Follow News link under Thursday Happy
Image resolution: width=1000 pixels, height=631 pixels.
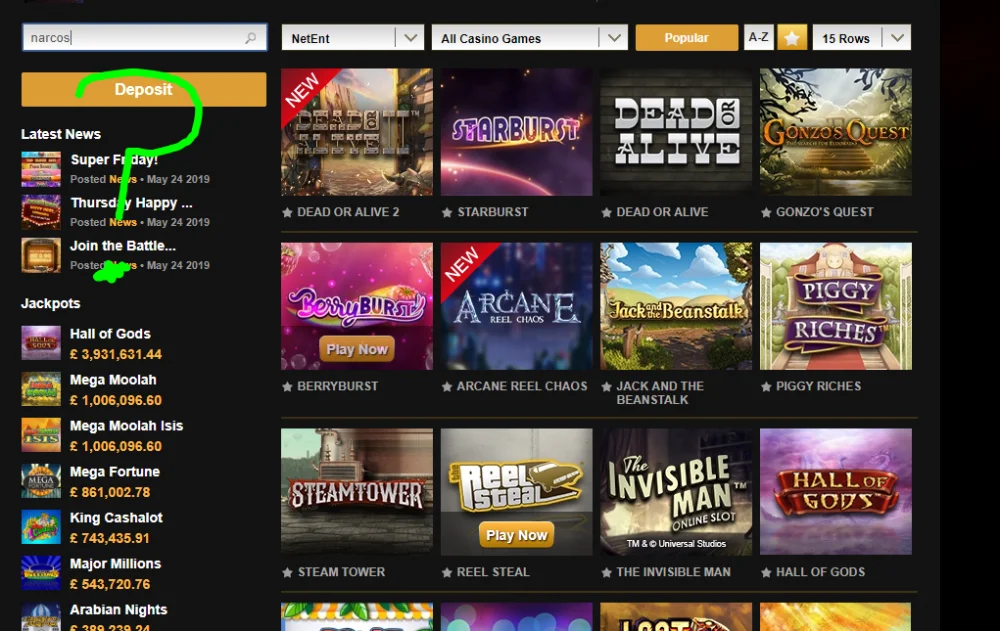tap(122, 222)
